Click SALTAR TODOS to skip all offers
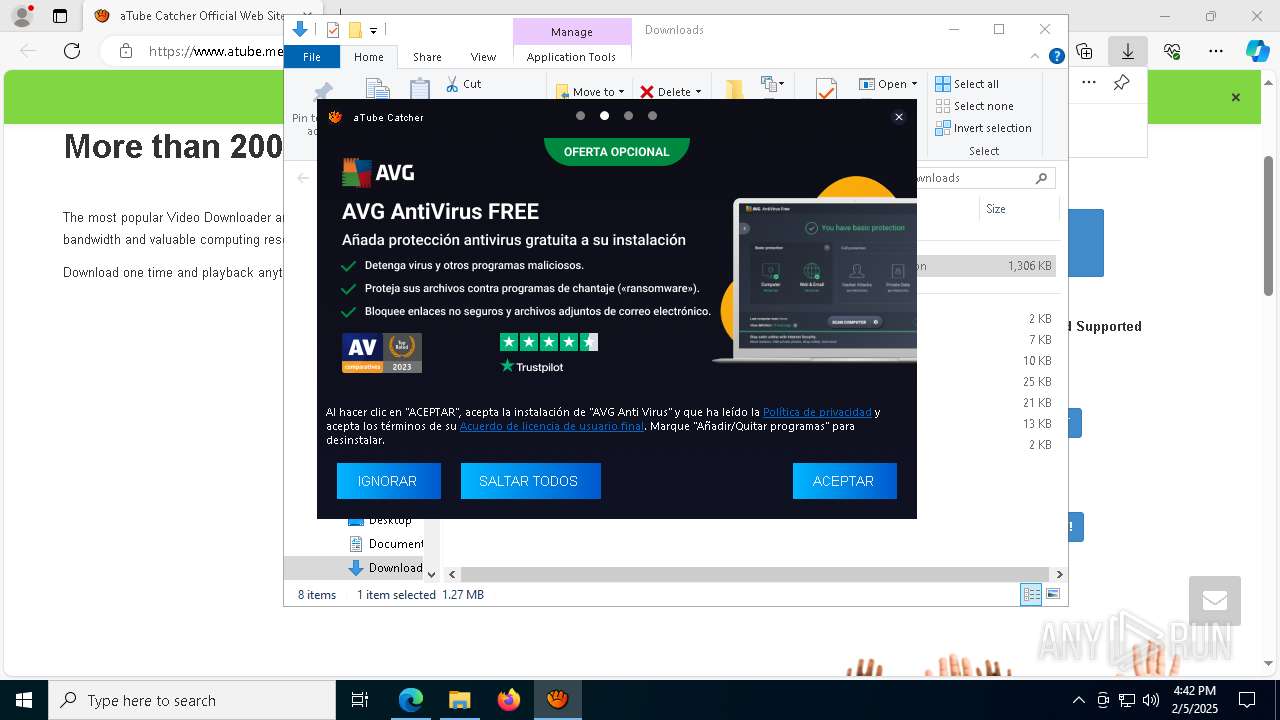The image size is (1280, 720). [x=530, y=481]
